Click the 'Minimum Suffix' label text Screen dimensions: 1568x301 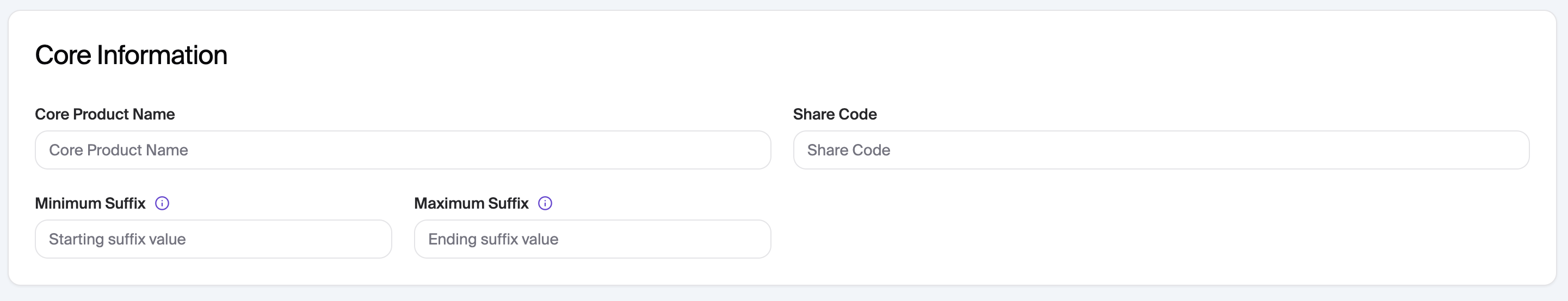(x=90, y=203)
